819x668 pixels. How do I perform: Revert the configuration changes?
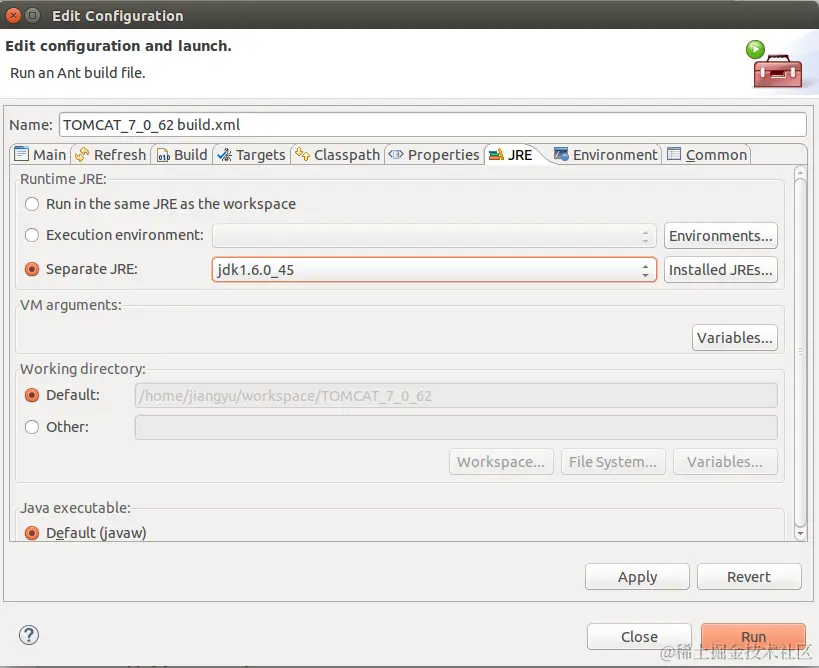click(x=749, y=577)
